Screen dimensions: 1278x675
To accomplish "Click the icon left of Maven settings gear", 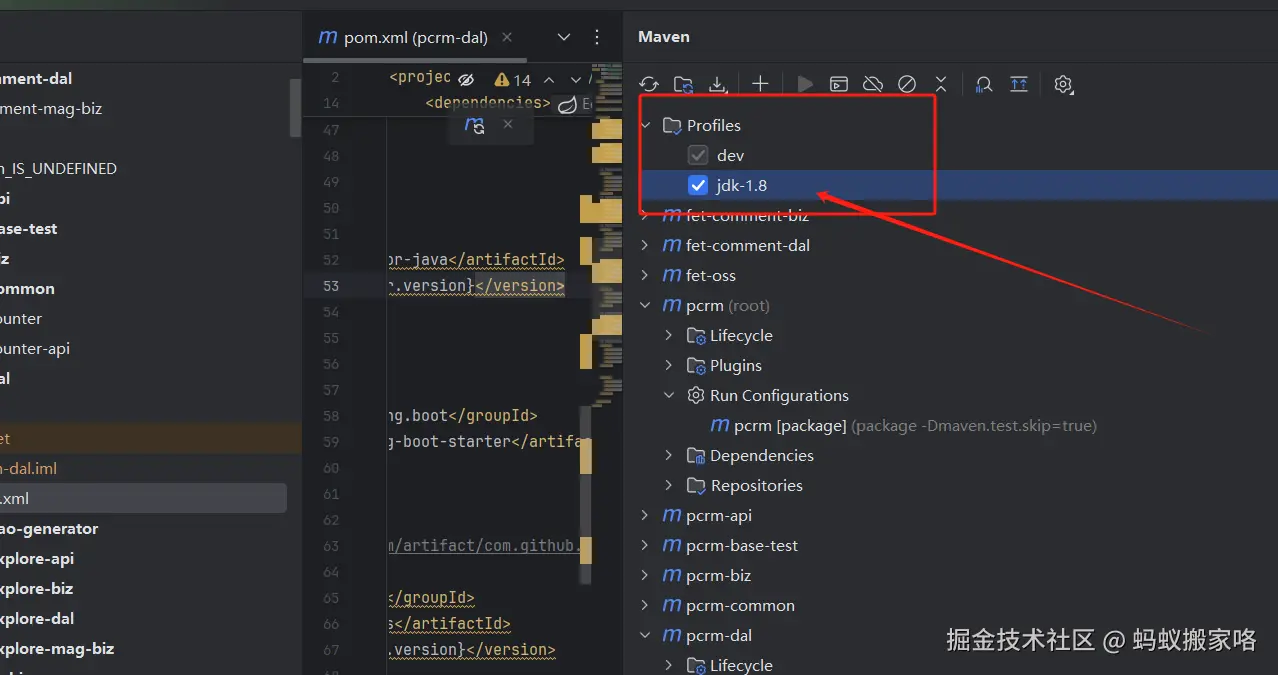I will [1019, 84].
